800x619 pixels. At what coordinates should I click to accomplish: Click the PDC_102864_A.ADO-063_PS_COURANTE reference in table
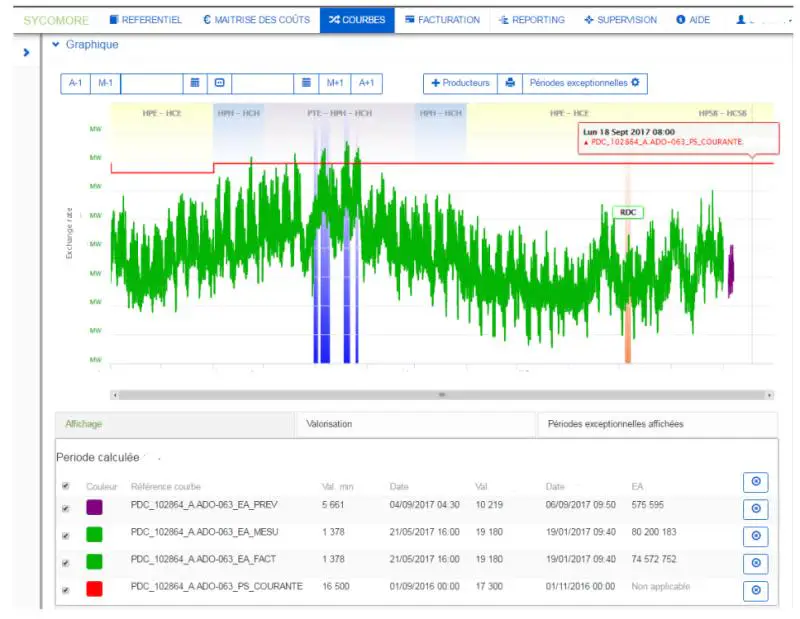tap(216, 586)
